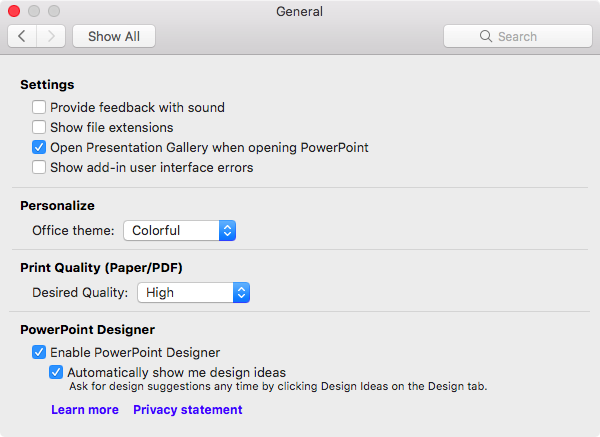This screenshot has height=437, width=600.
Task: Click the Print Quality (Paper/PDF) heading
Action: click(x=101, y=267)
